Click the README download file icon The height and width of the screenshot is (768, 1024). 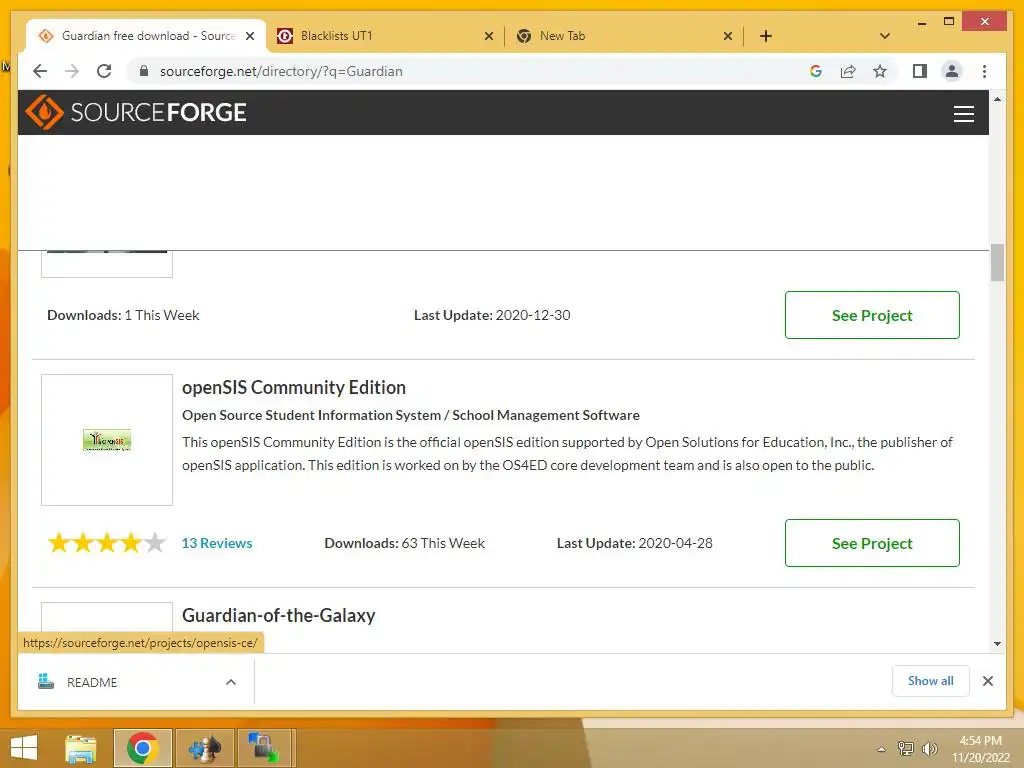coord(46,681)
